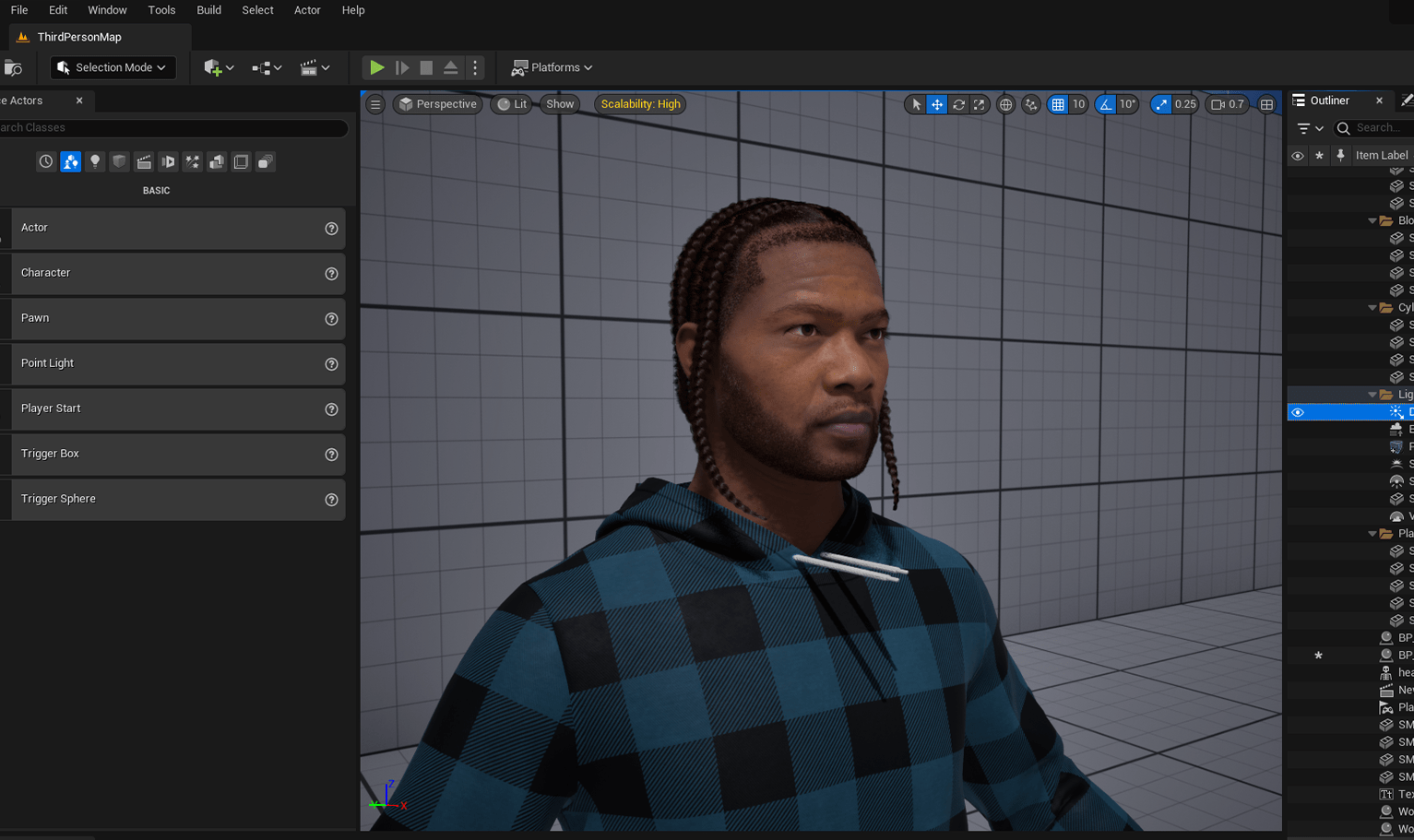The width and height of the screenshot is (1414, 840).
Task: Open the Blueprints toolbar dropdown
Action: coord(267,67)
